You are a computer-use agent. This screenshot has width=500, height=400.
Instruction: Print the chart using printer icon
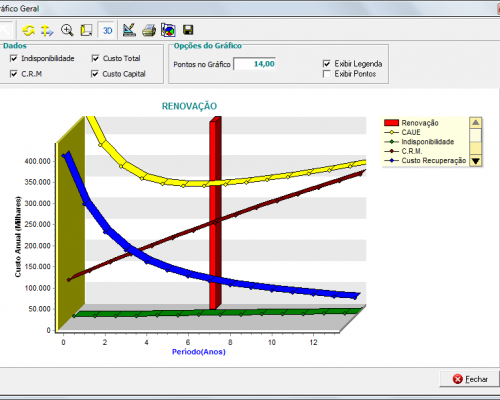tap(149, 30)
